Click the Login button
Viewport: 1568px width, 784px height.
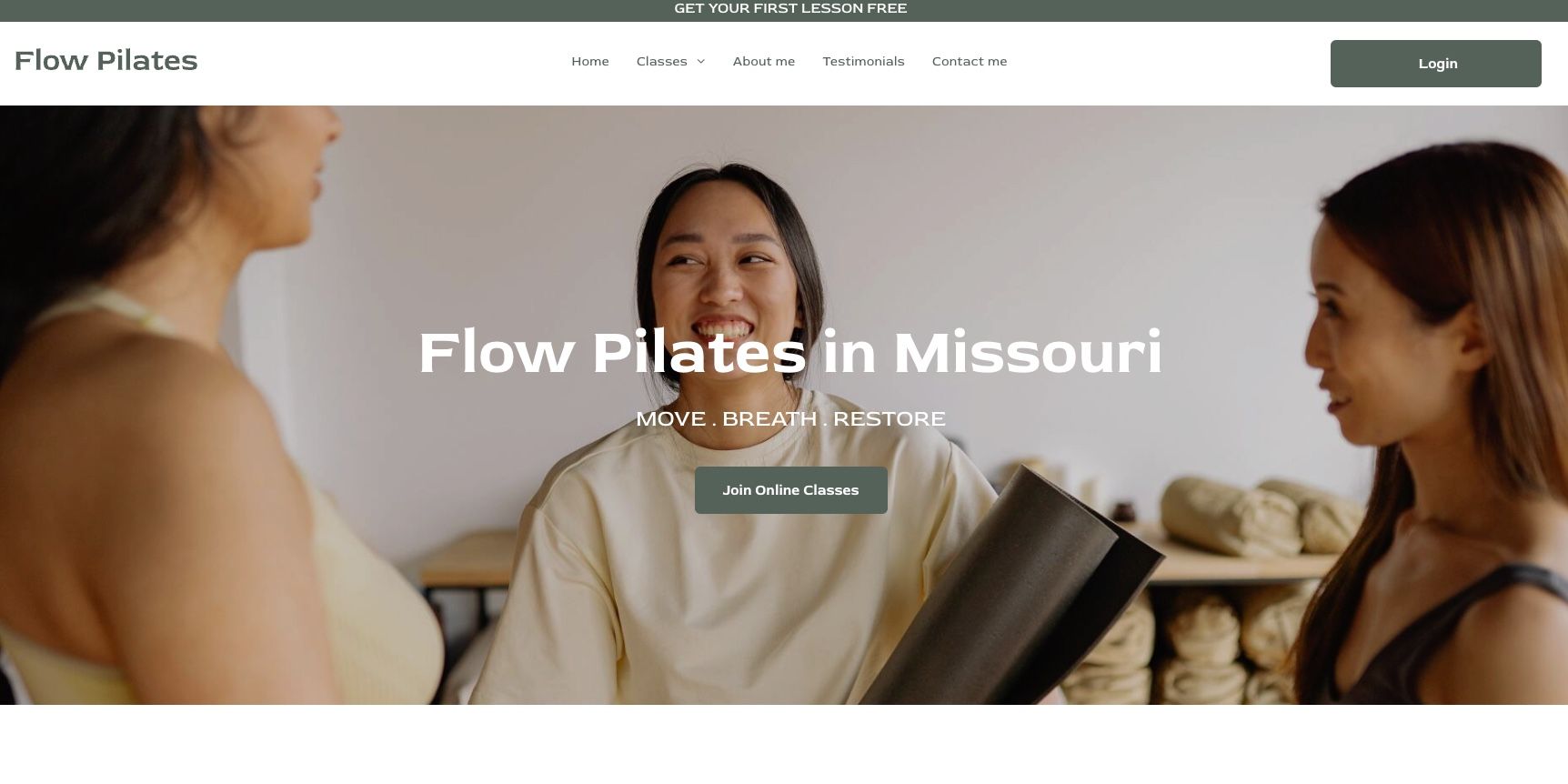tap(1435, 64)
